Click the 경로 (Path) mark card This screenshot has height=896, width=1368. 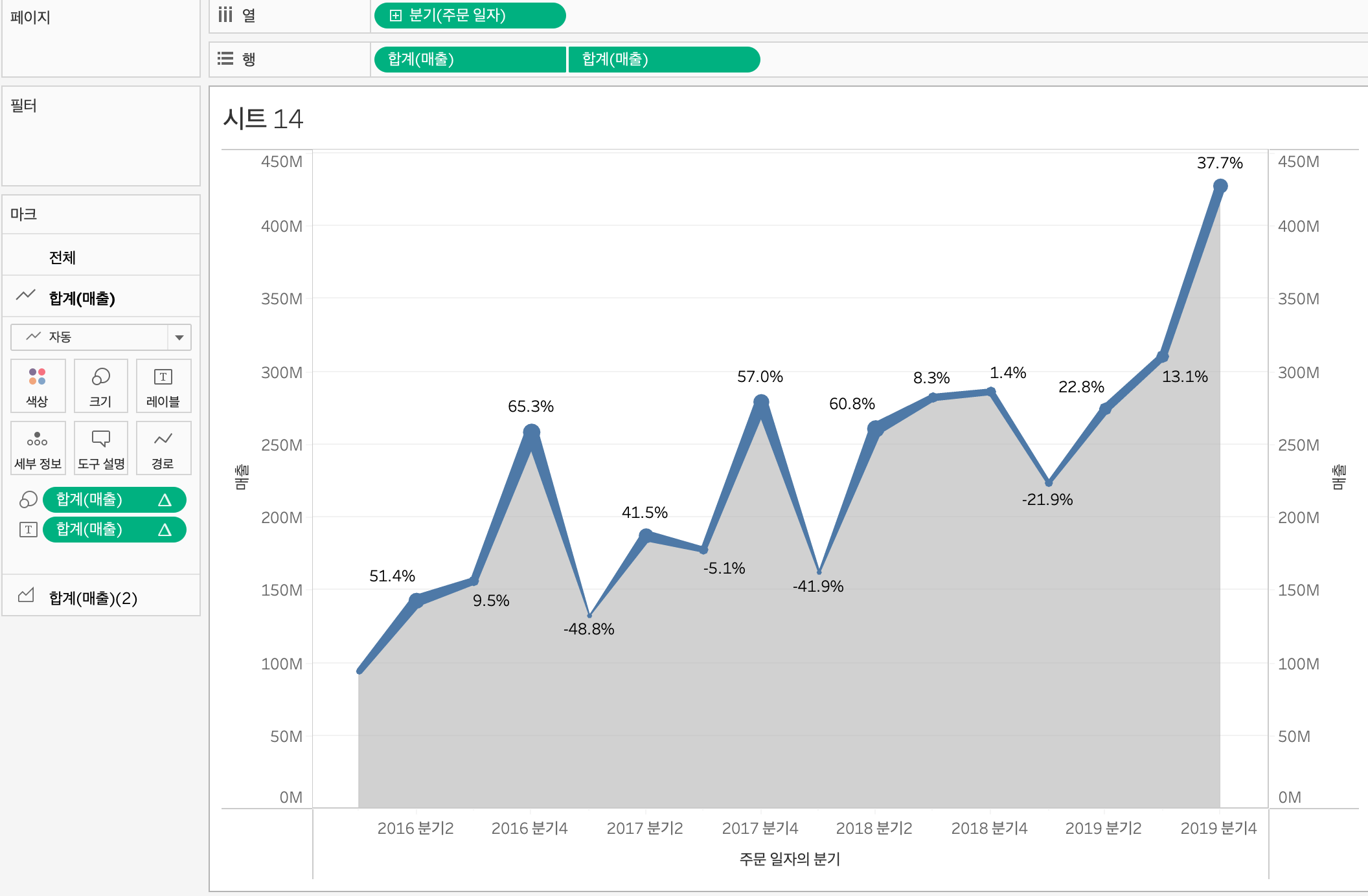[x=163, y=448]
